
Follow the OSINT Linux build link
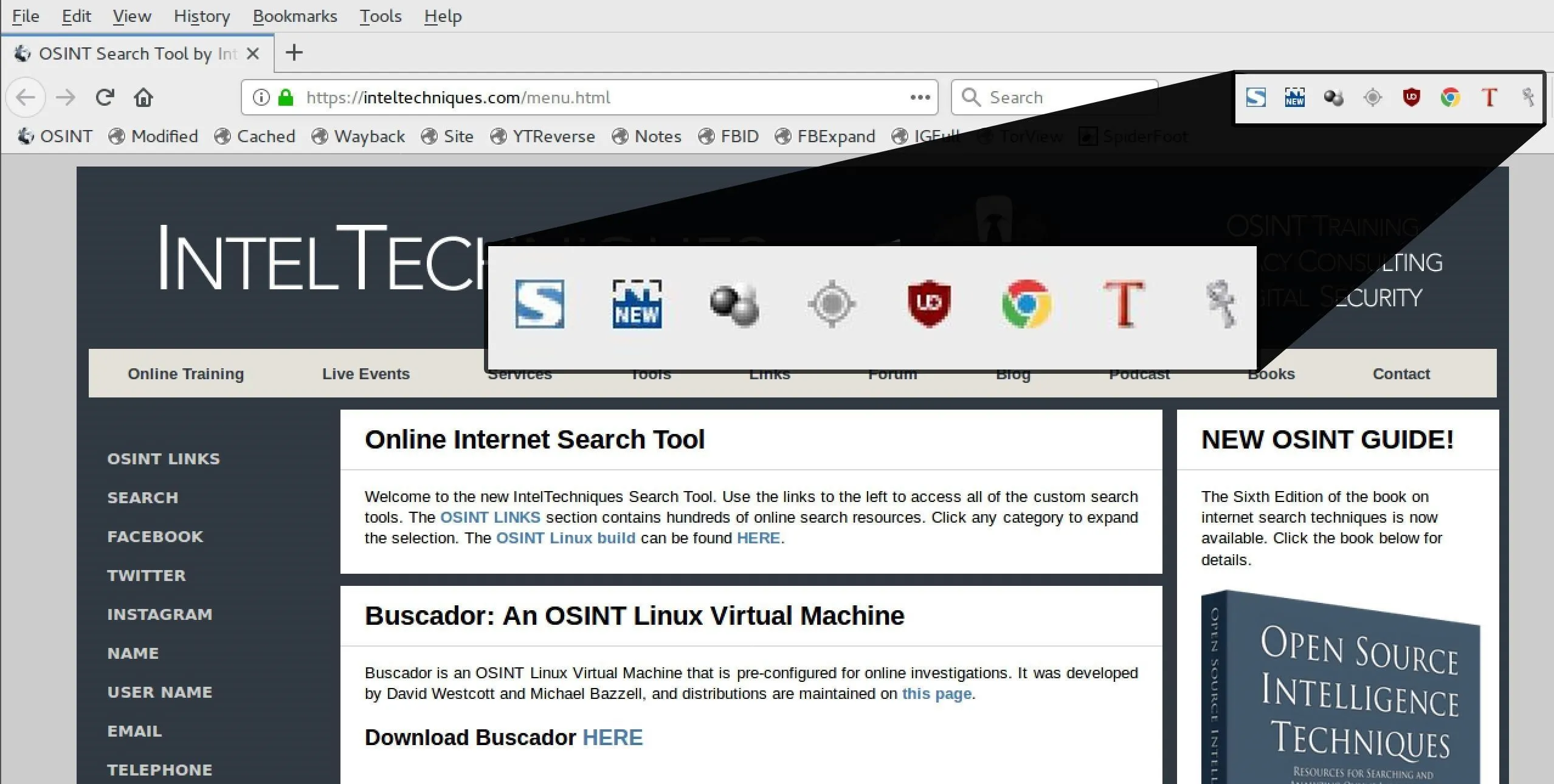coord(565,538)
